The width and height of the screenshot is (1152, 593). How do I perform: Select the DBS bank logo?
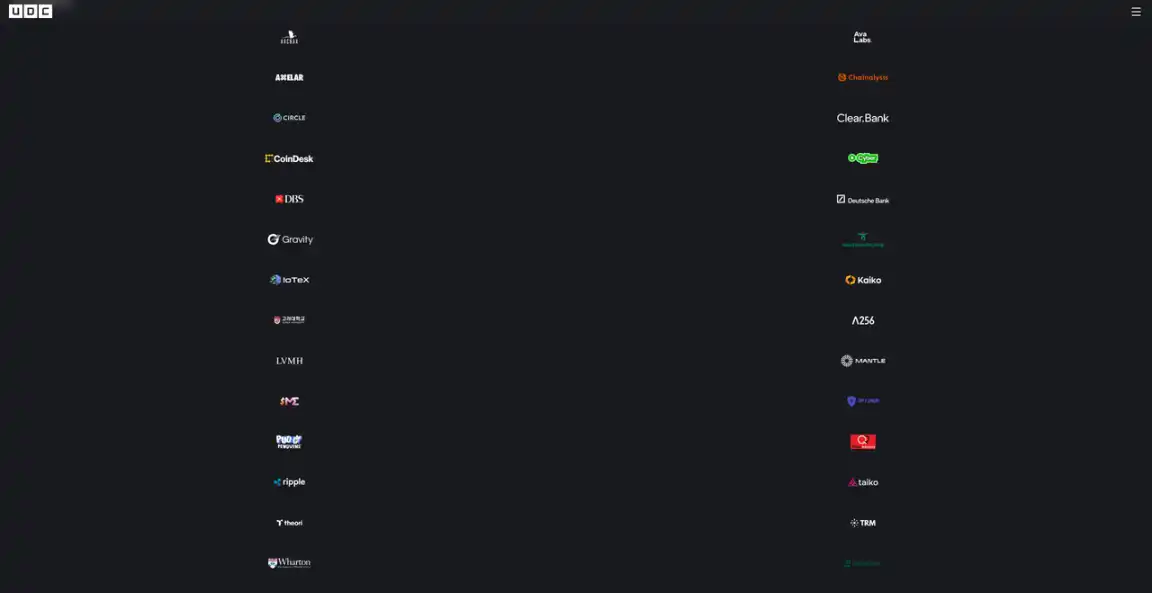tap(289, 199)
